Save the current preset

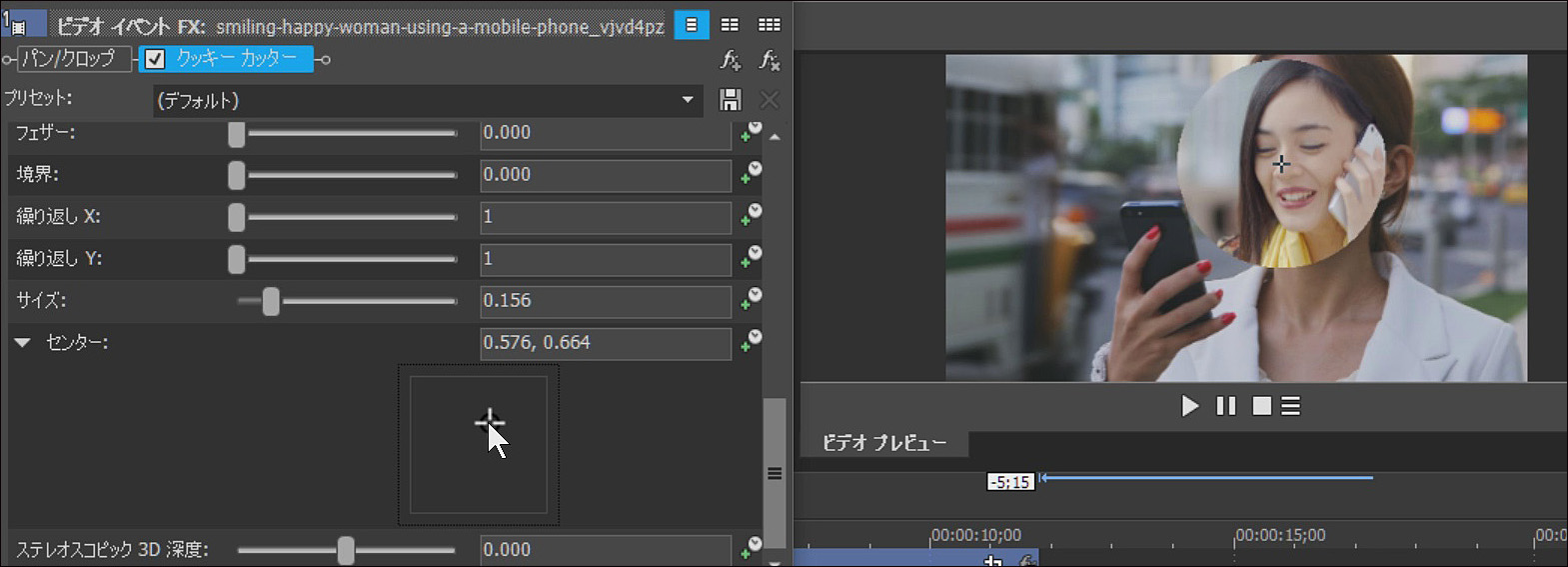[731, 100]
